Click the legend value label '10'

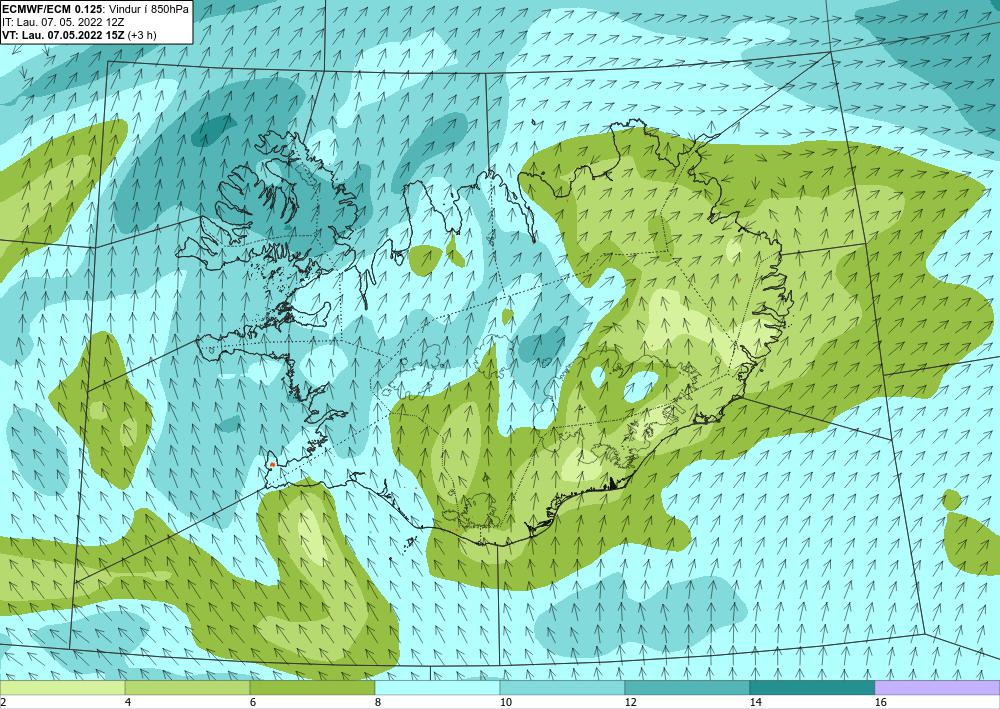click(x=504, y=702)
